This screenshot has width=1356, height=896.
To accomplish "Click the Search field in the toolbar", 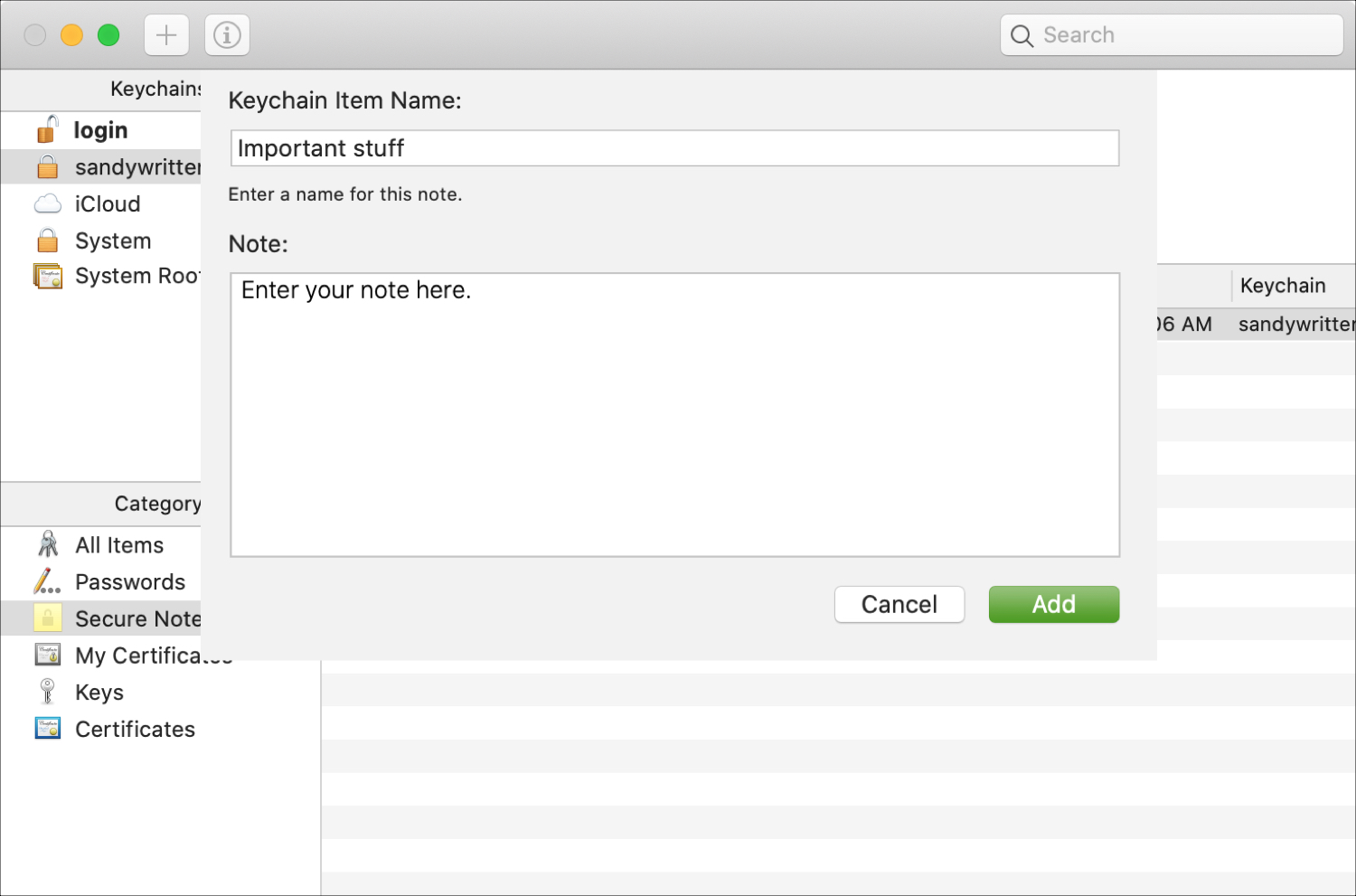I will click(1172, 35).
